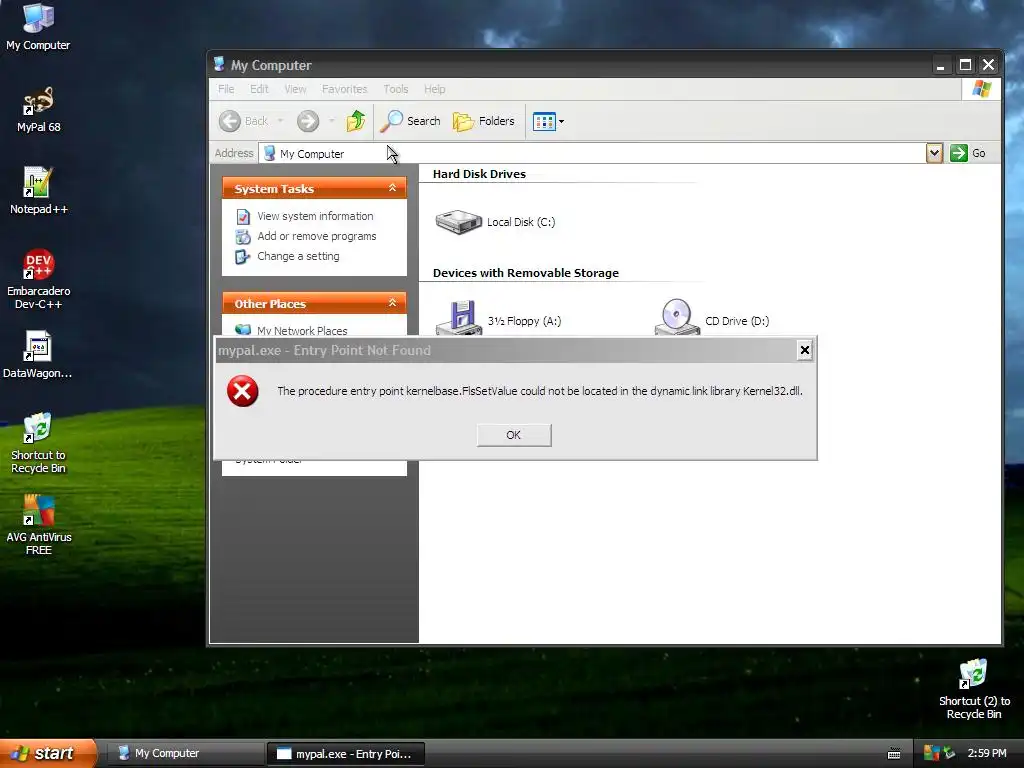Open the My Computer desktop icon
The width and height of the screenshot is (1024, 768).
pyautogui.click(x=38, y=27)
